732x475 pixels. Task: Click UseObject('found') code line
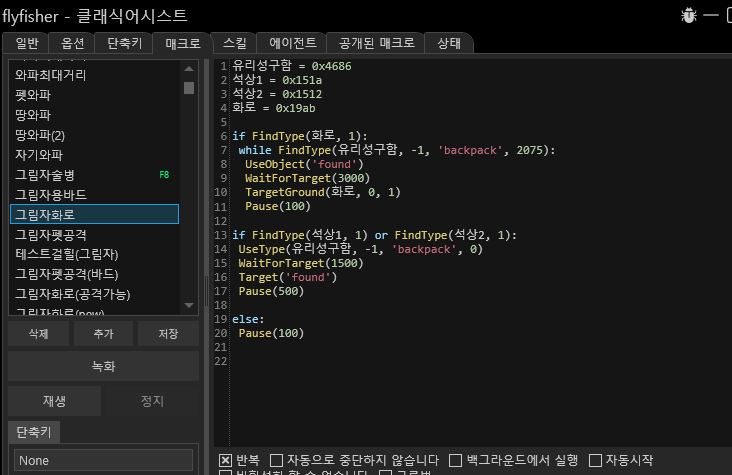coord(304,164)
